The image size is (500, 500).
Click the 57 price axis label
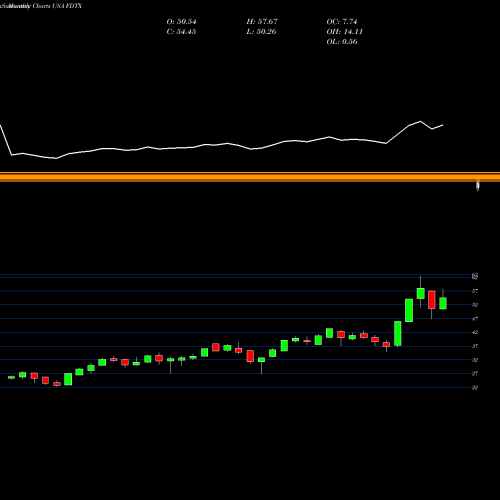pos(475,291)
